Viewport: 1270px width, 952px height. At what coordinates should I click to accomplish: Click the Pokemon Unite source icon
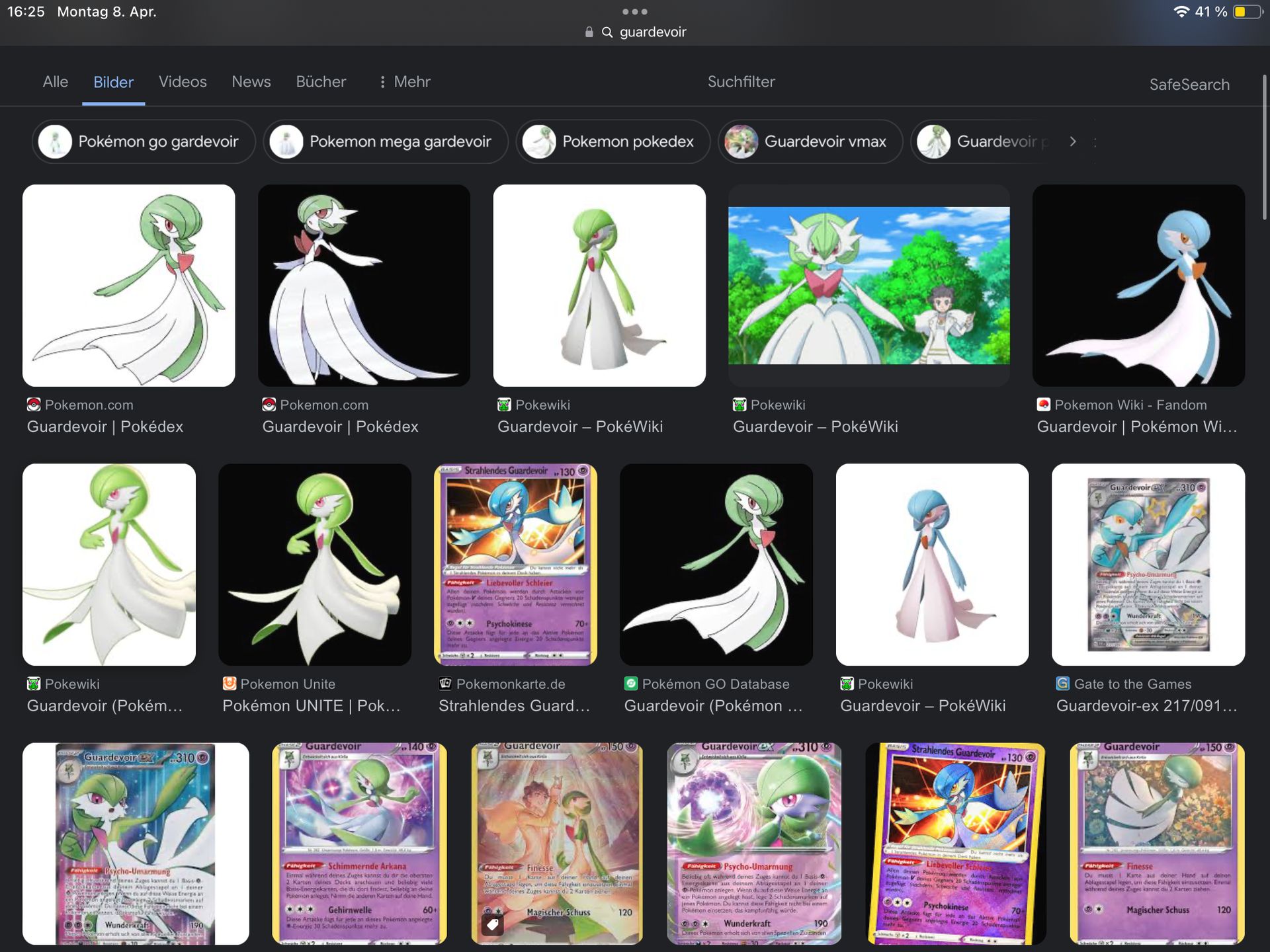pyautogui.click(x=230, y=684)
